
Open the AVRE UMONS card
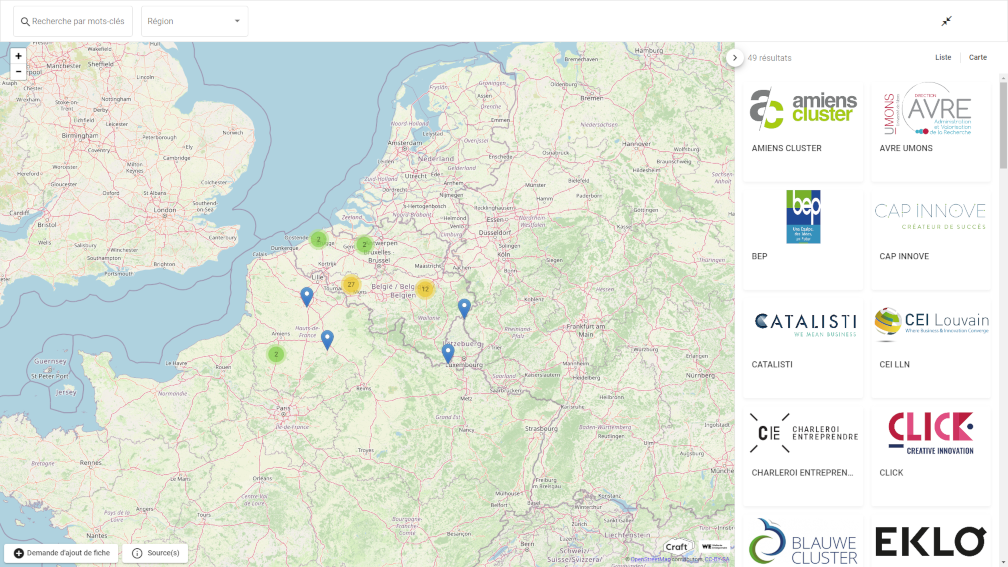(x=931, y=129)
